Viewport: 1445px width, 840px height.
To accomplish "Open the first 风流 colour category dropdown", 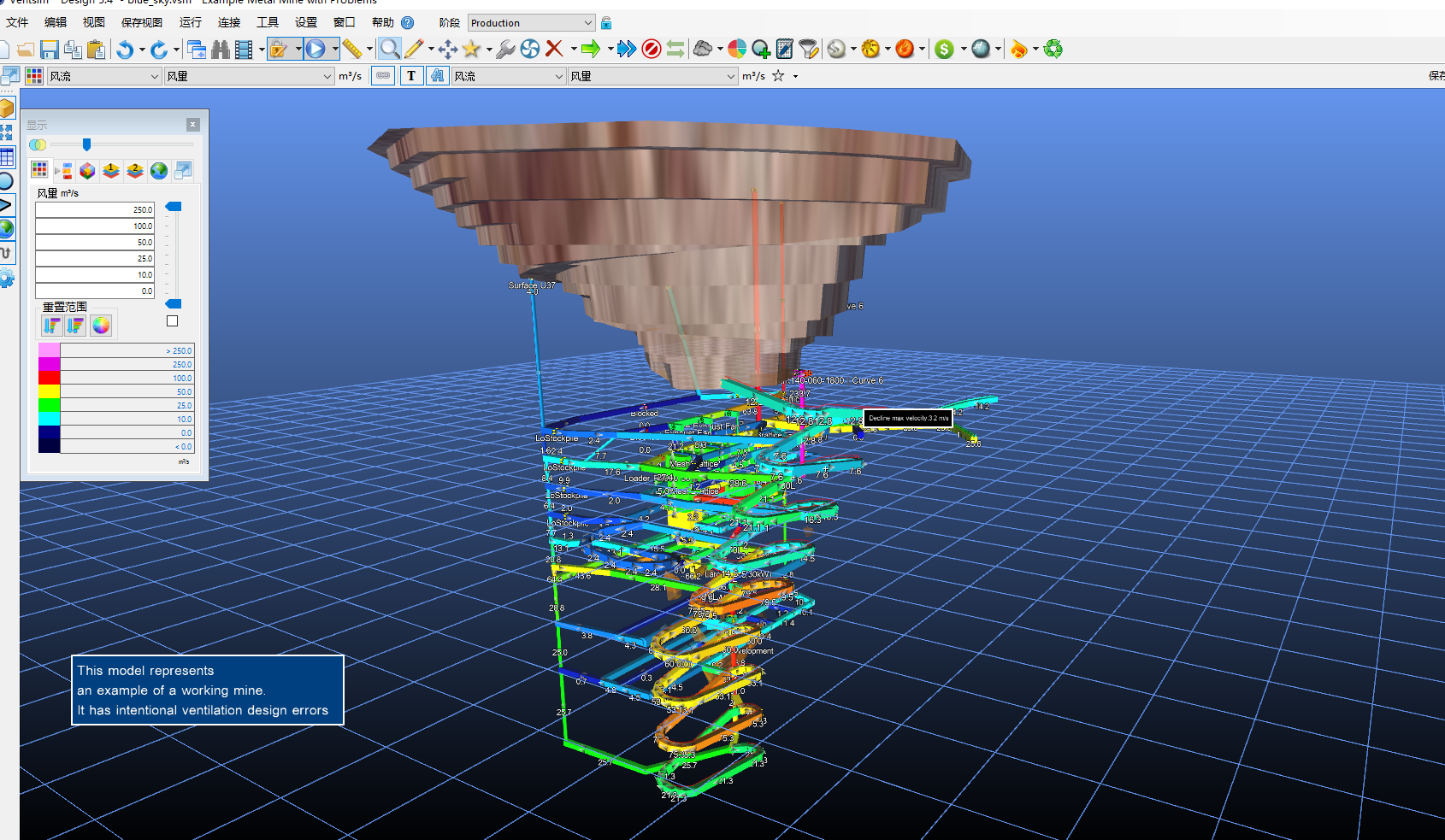I will tap(104, 76).
